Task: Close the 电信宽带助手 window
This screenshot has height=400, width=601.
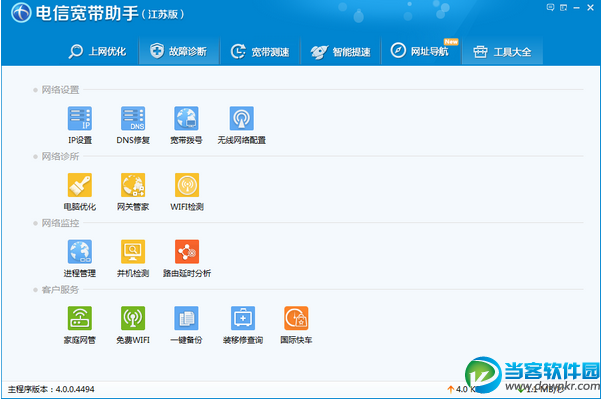Action: [590, 7]
